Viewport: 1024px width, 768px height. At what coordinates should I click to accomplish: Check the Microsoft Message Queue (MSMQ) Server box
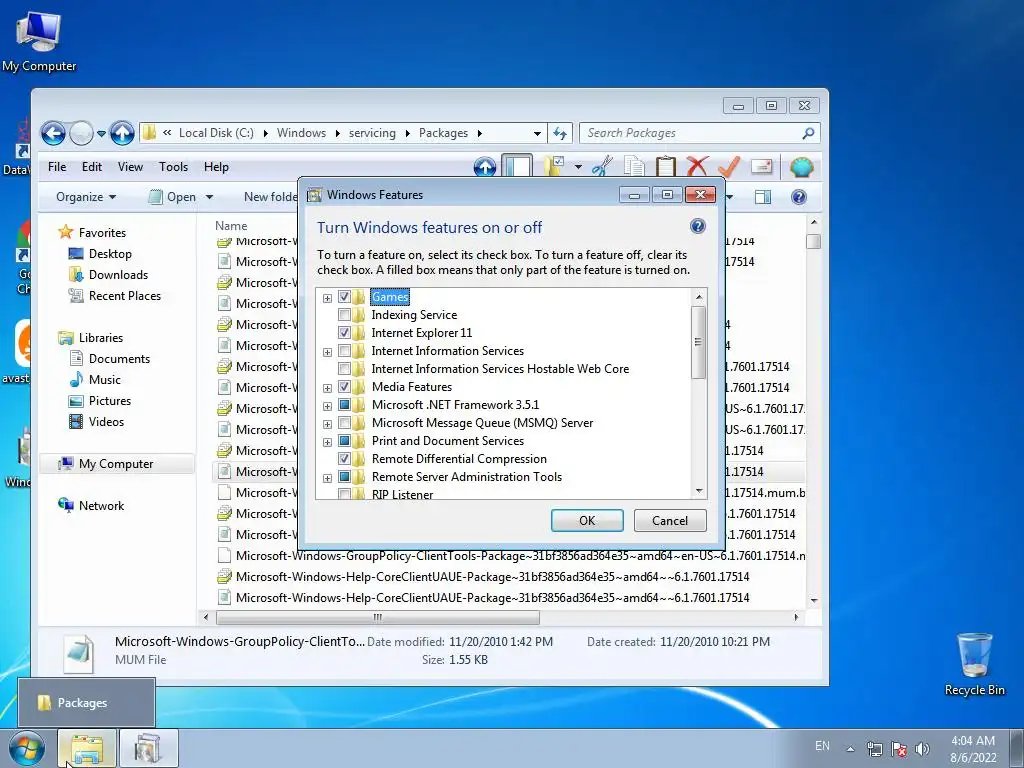[x=344, y=423]
